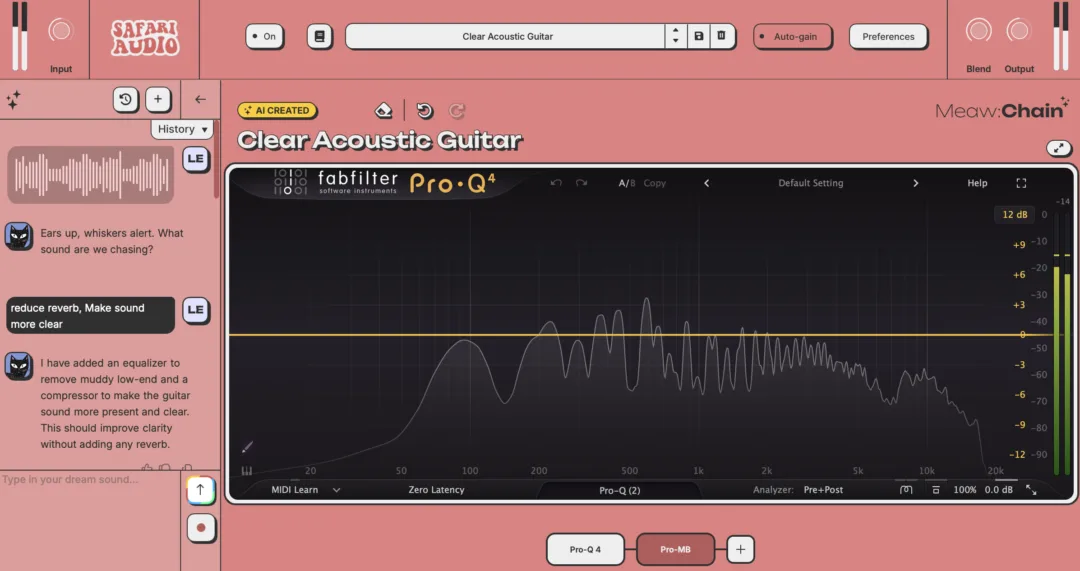The image size is (1080, 571).
Task: Open the Pro-Q Help menu
Action: click(977, 183)
